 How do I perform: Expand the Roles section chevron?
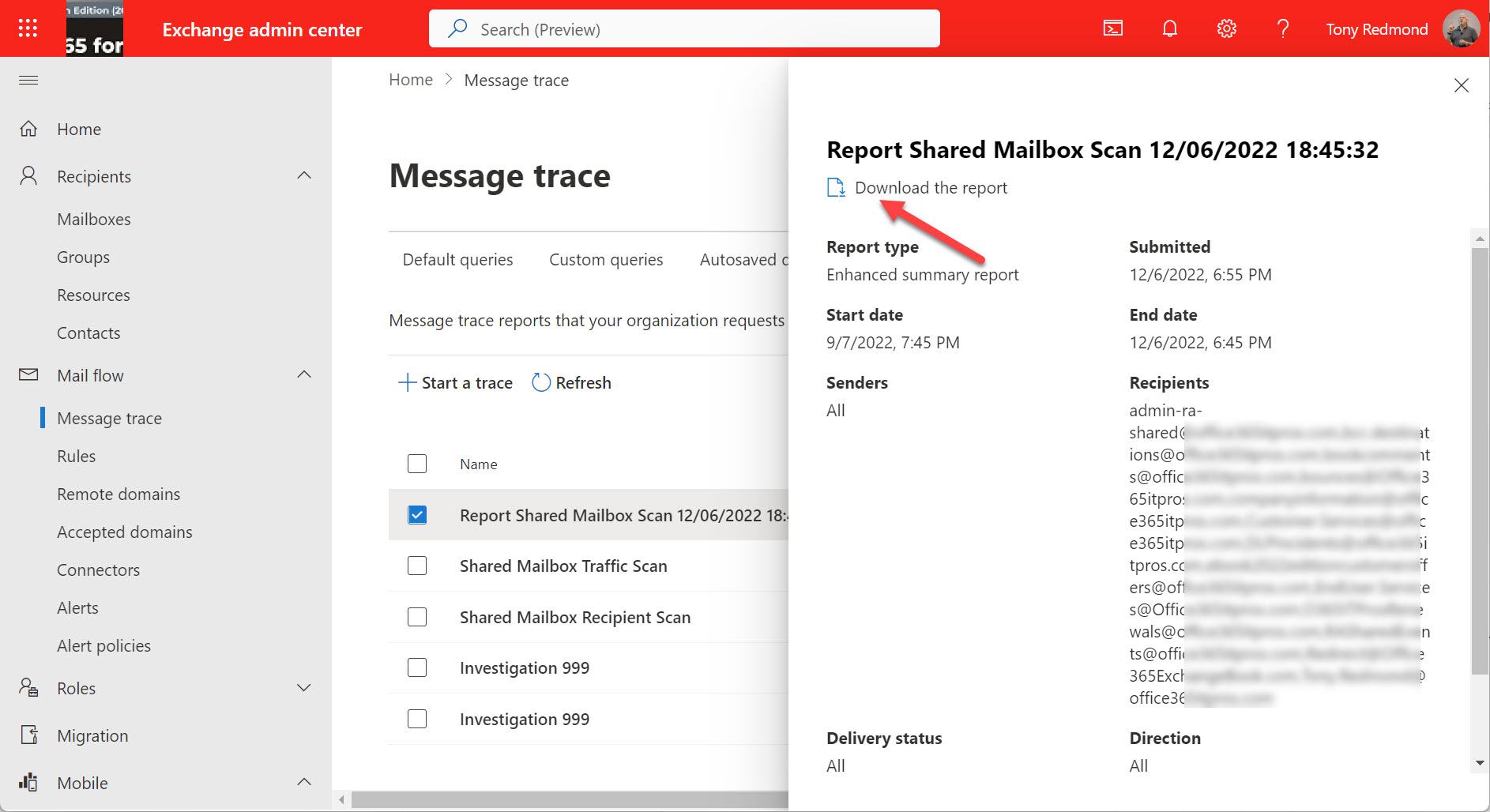pos(304,688)
